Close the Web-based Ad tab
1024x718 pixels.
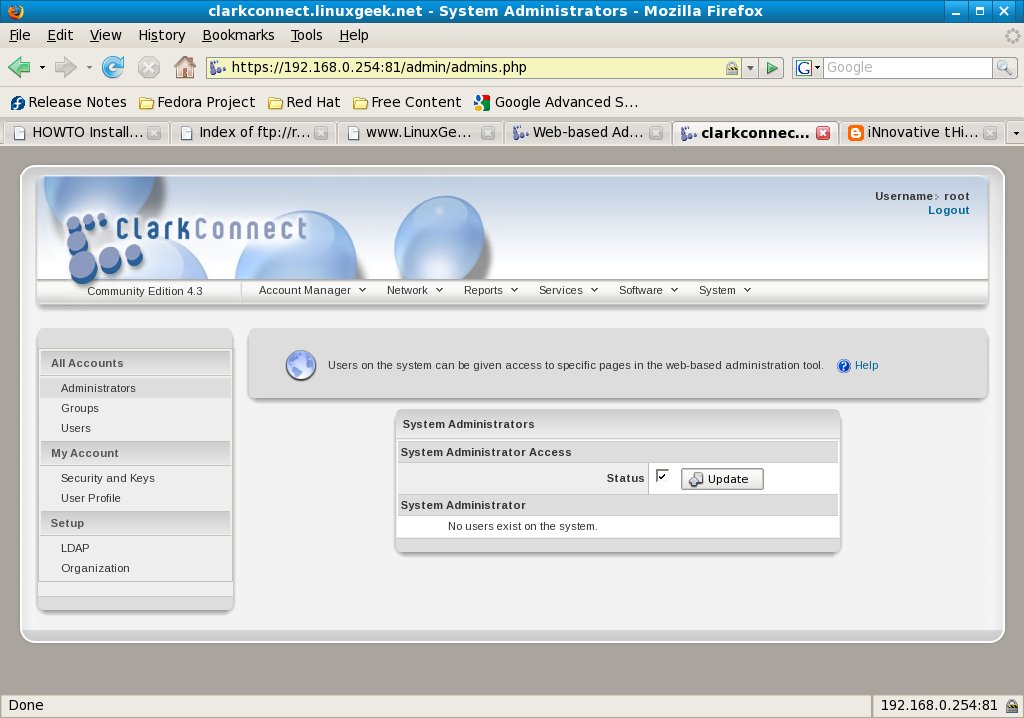tap(656, 133)
